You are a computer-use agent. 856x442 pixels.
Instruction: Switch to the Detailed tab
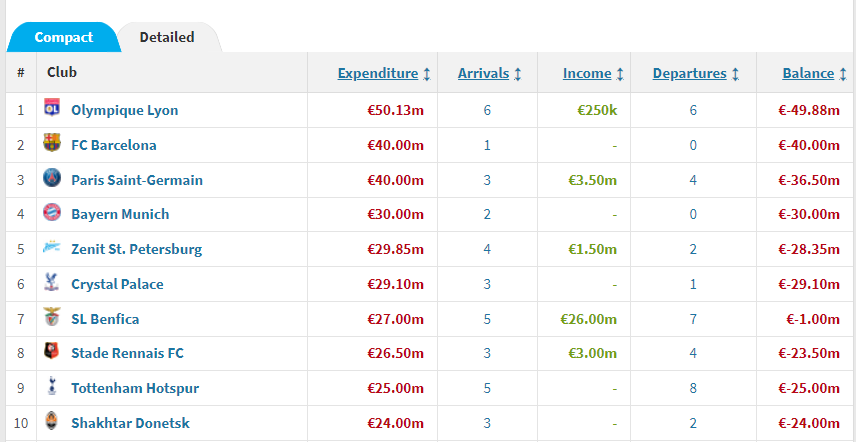tap(167, 37)
